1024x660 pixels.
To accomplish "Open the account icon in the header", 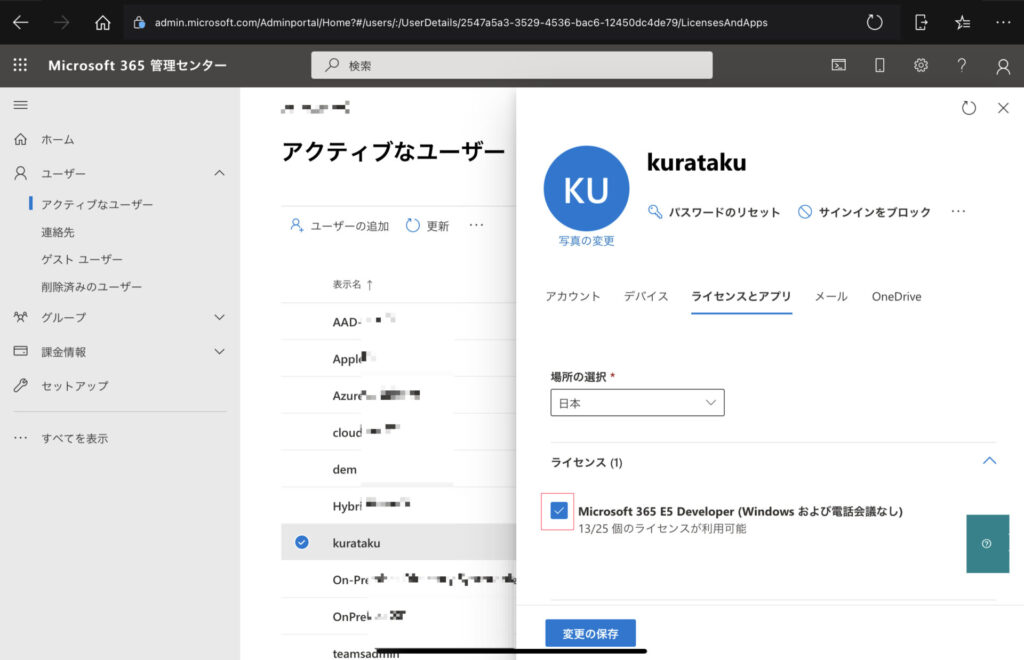I will [x=1002, y=64].
